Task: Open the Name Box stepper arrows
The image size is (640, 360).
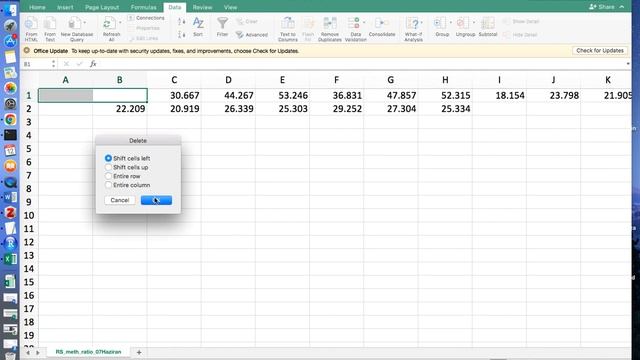Action: click(x=53, y=64)
